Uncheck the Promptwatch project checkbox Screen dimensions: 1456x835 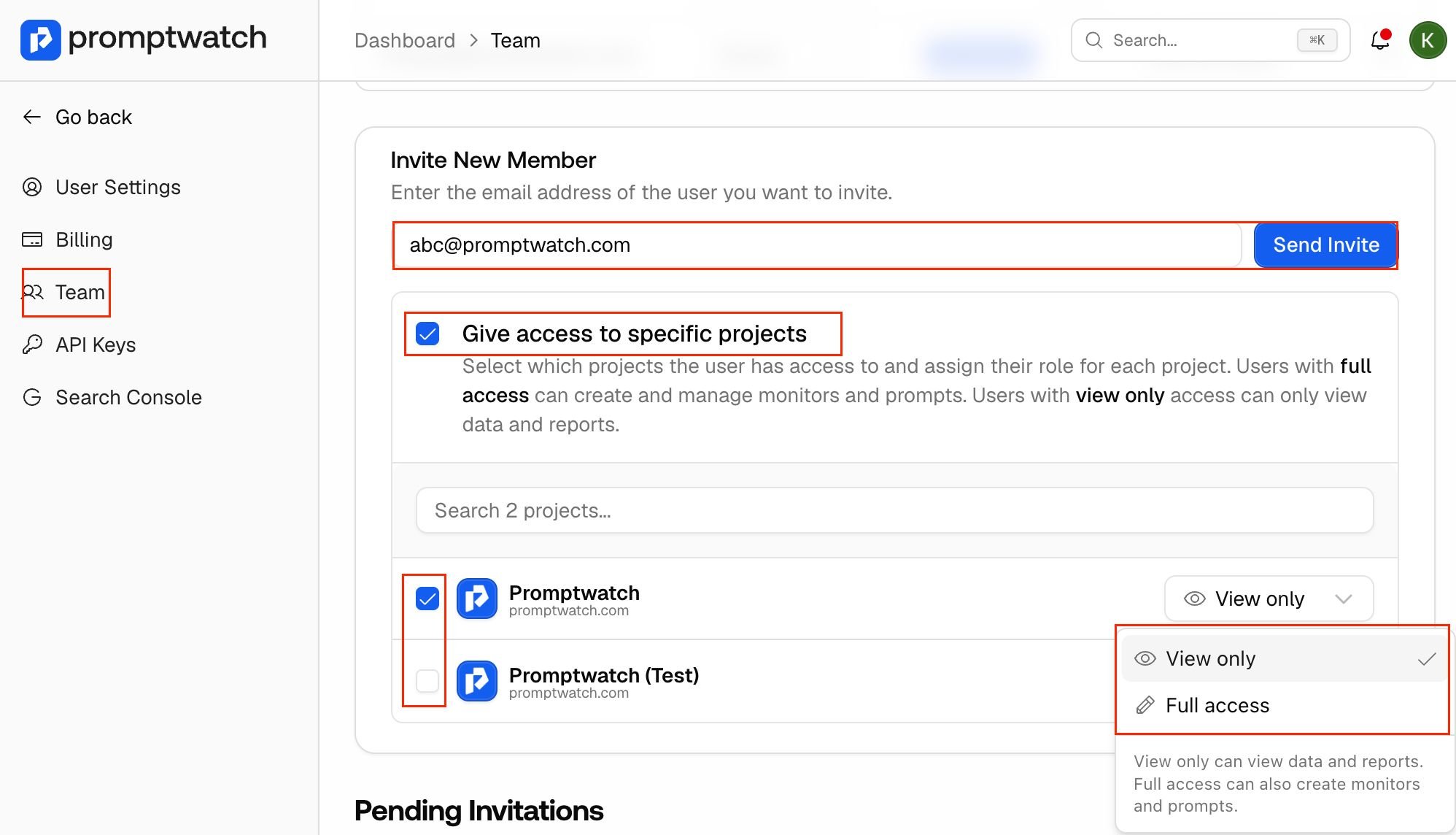[427, 599]
